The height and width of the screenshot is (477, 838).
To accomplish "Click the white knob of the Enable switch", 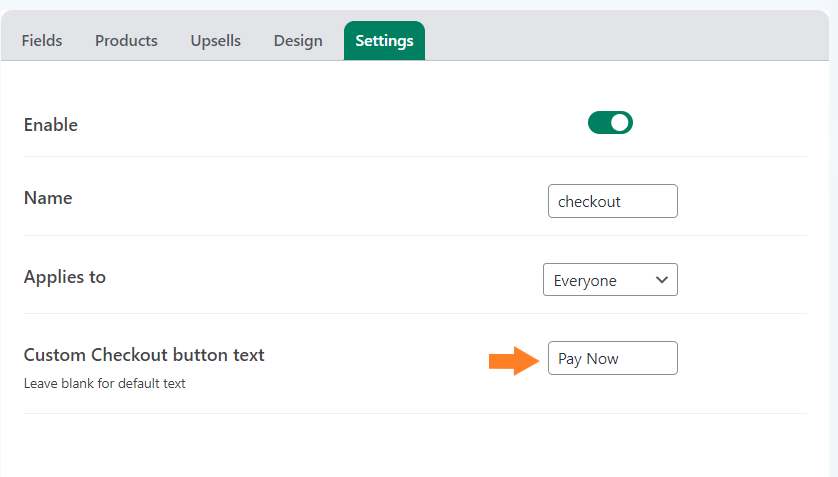I will (x=620, y=123).
